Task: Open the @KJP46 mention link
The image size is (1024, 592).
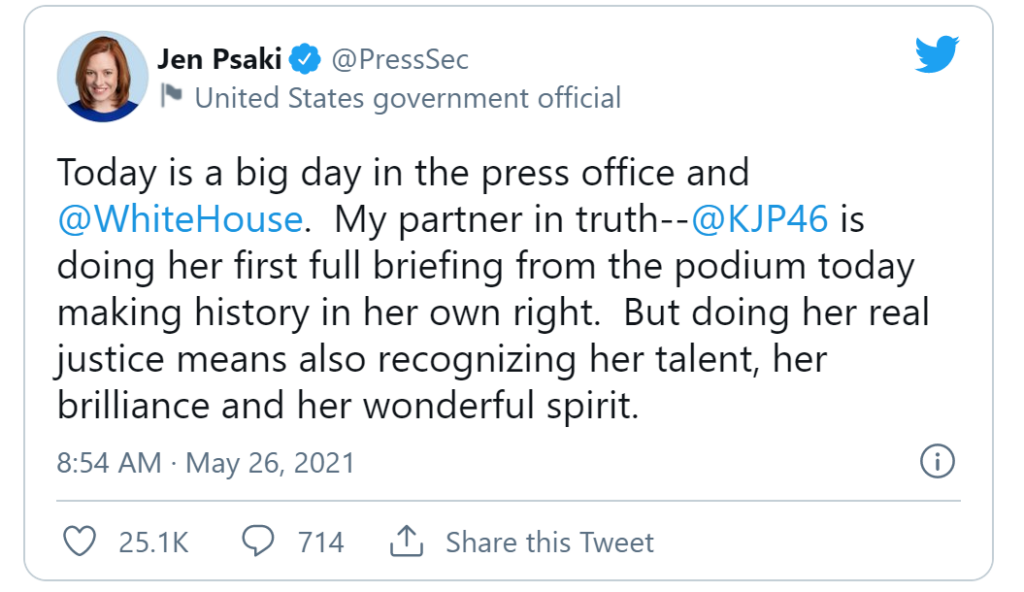Action: point(759,219)
